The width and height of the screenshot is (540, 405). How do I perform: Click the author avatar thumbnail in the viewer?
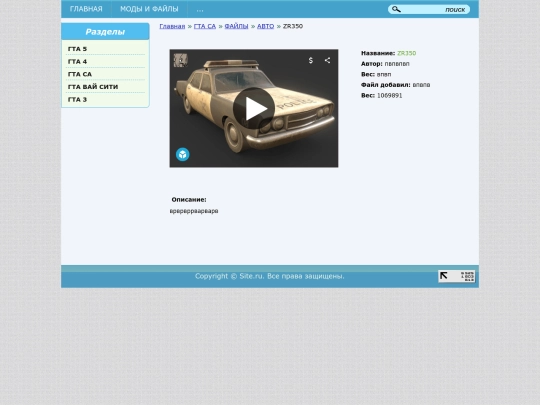180,60
